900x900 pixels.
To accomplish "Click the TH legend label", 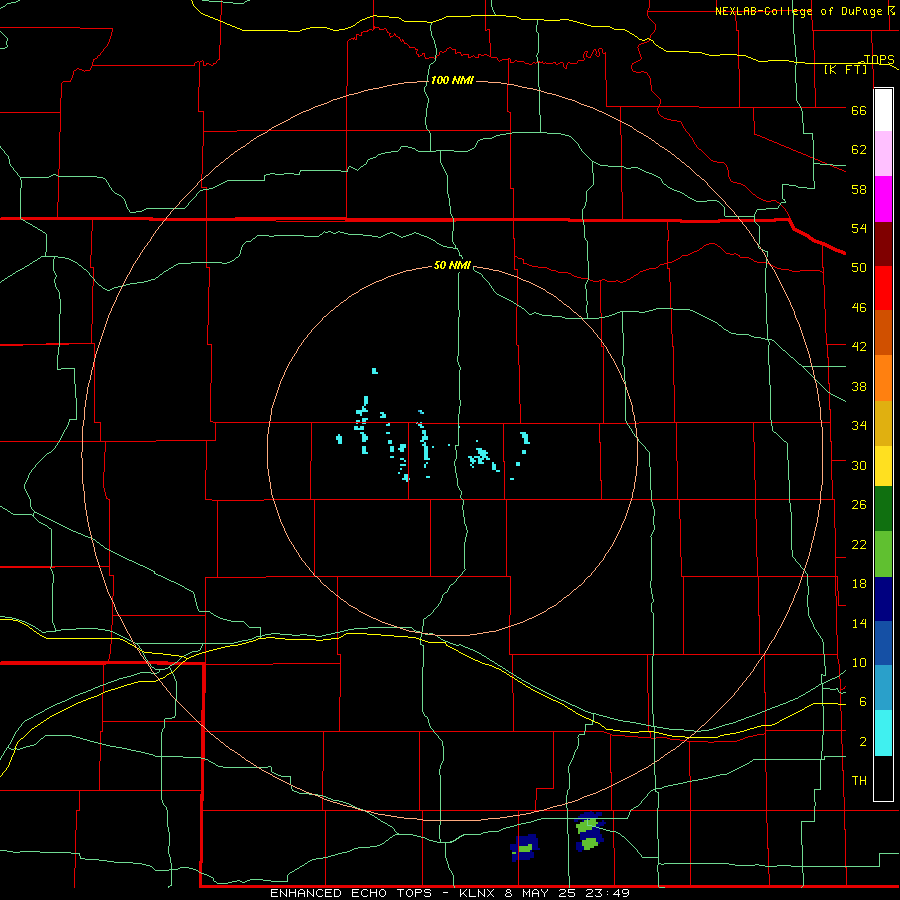I will [x=859, y=781].
